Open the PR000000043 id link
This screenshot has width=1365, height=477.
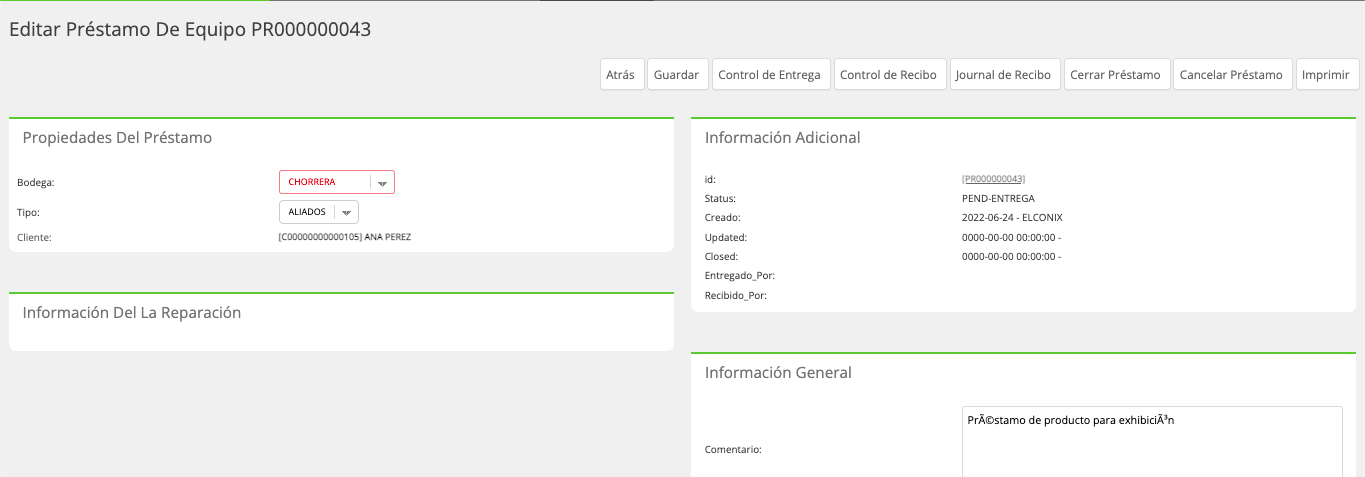(993, 179)
